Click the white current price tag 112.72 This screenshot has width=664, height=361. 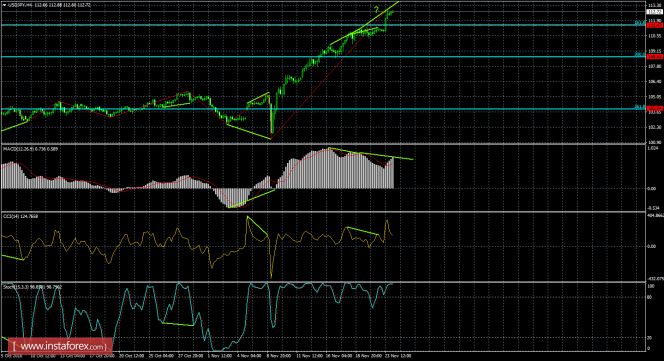coord(655,12)
